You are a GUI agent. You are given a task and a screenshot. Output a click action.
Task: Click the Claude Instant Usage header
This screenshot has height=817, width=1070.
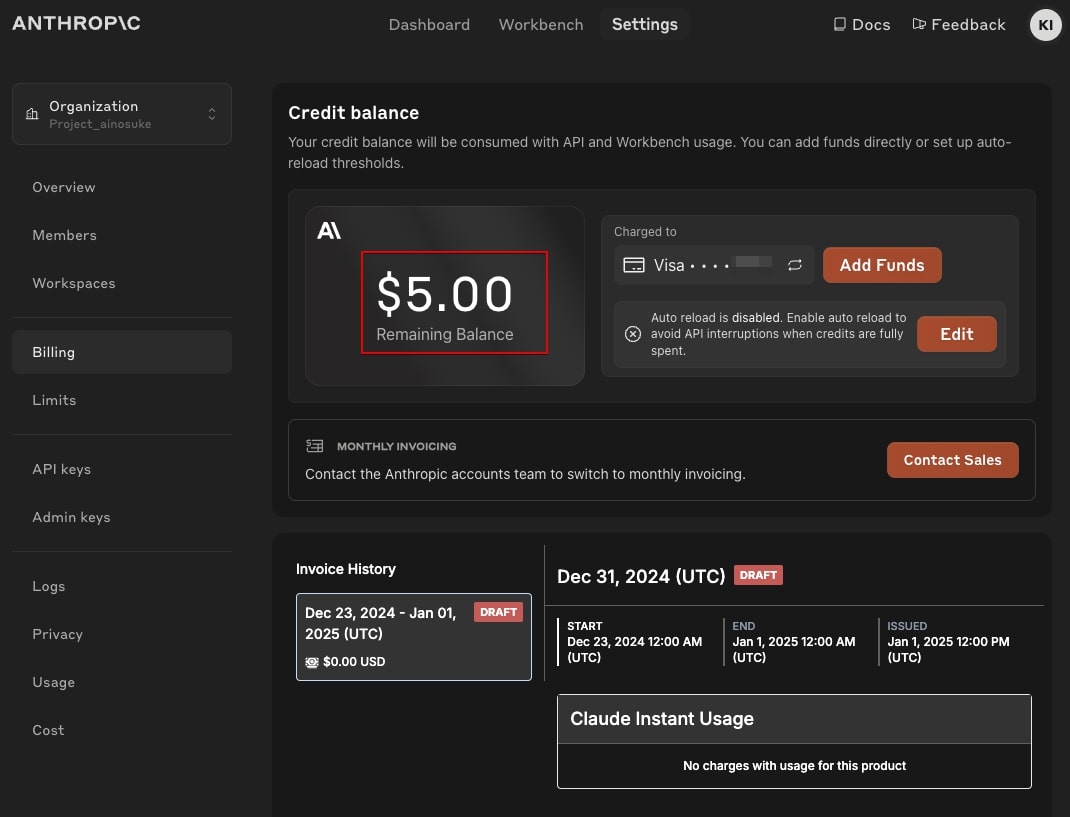tap(794, 719)
